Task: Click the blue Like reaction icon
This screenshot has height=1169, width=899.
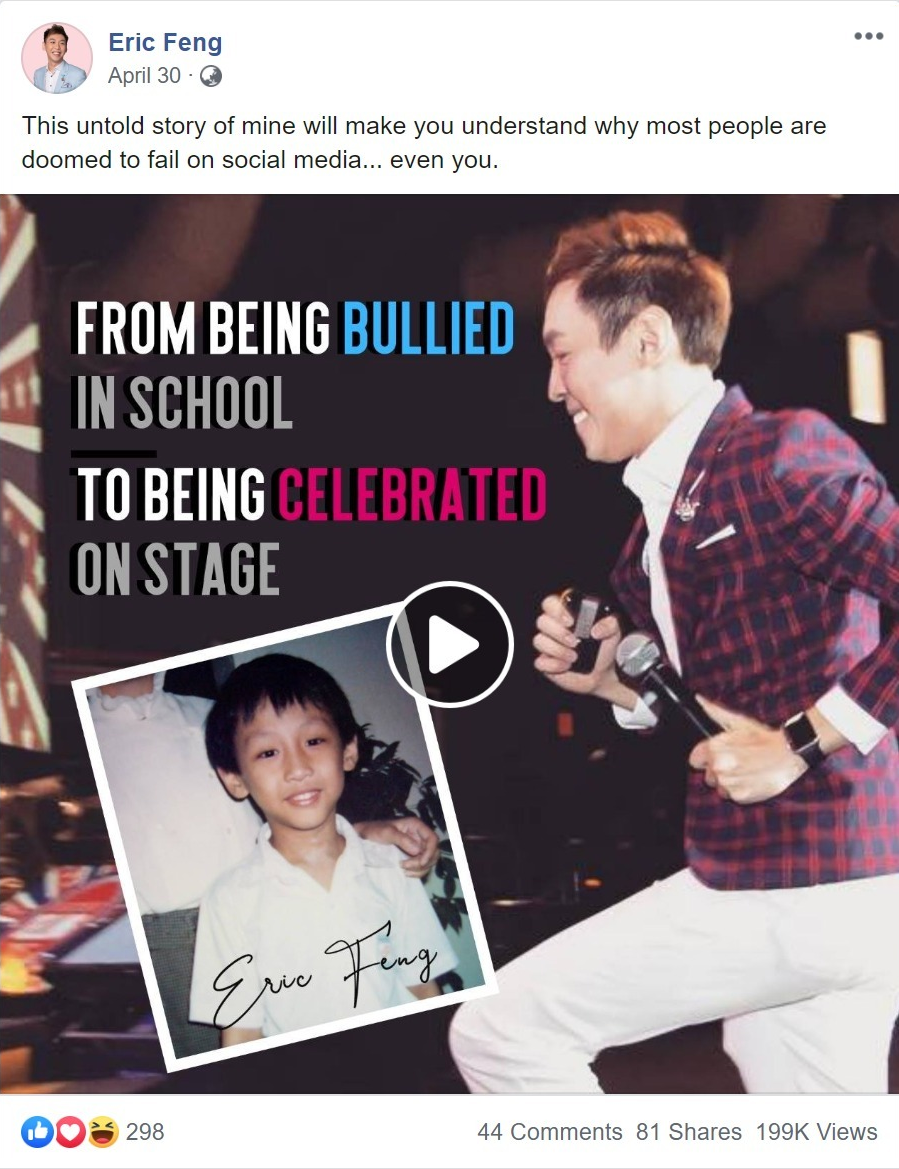Action: tap(37, 1132)
